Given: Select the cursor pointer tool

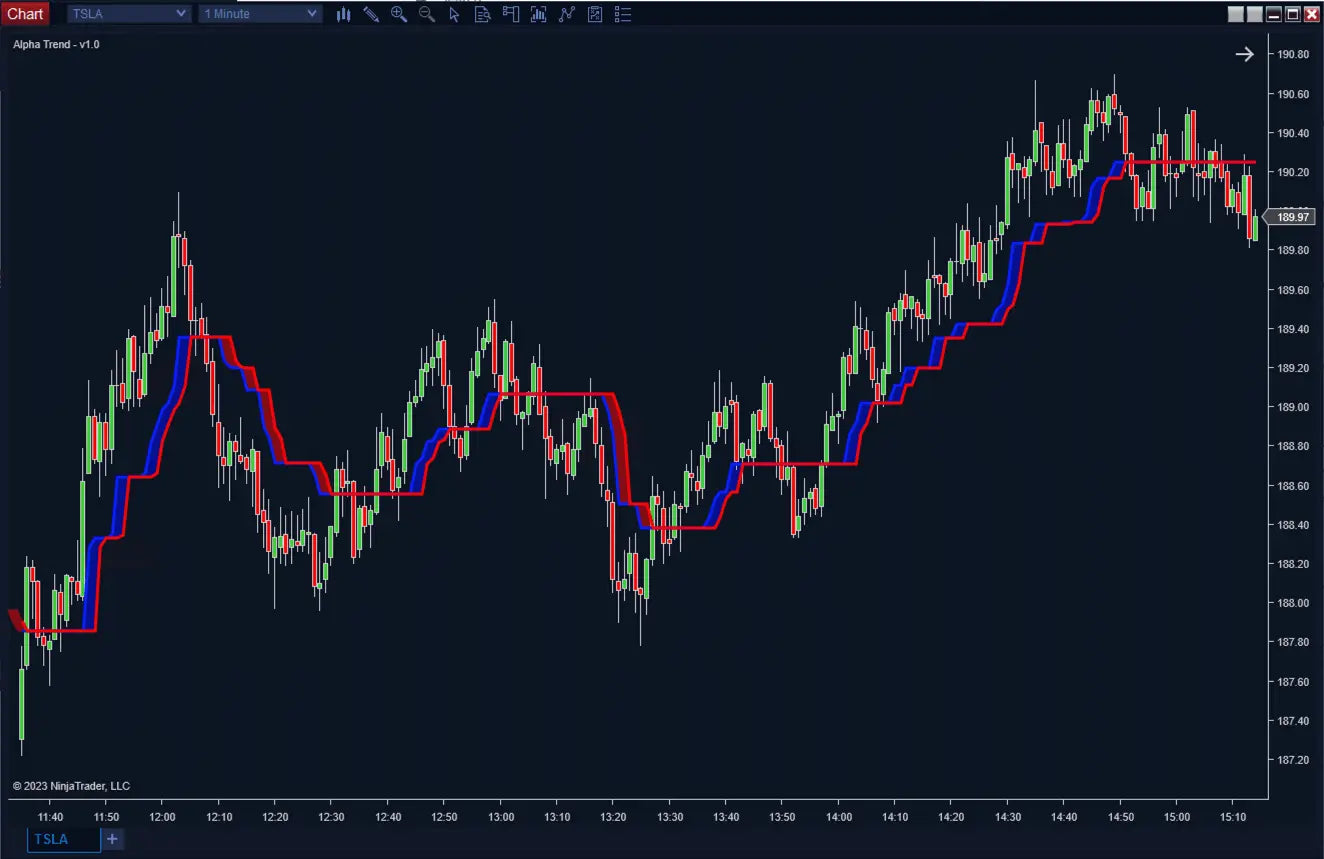Looking at the screenshot, I should [x=454, y=13].
